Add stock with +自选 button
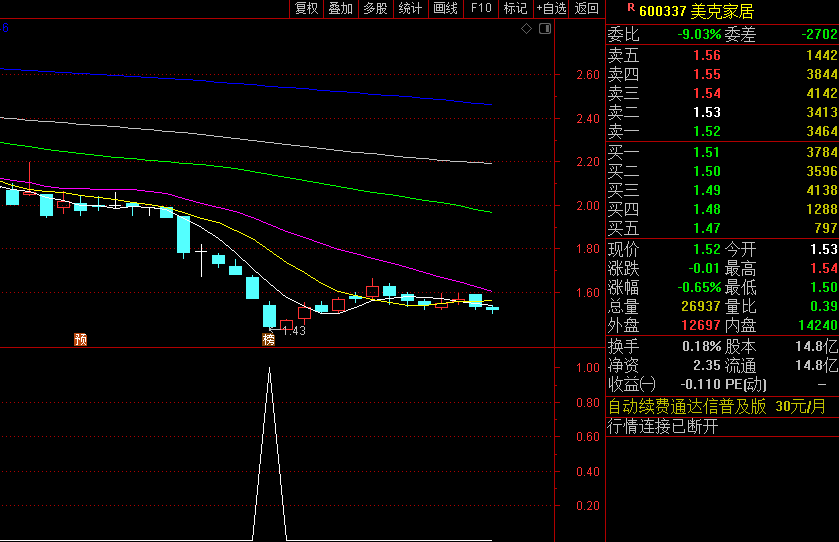Screen dimensions: 839x542 [x=551, y=8]
